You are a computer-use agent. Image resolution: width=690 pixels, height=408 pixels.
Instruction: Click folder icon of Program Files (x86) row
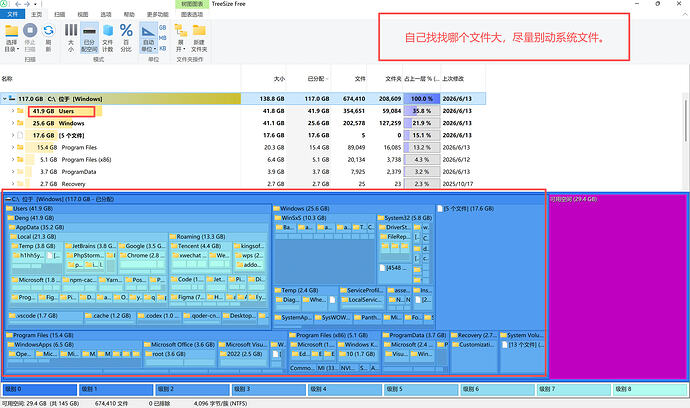coord(20,160)
